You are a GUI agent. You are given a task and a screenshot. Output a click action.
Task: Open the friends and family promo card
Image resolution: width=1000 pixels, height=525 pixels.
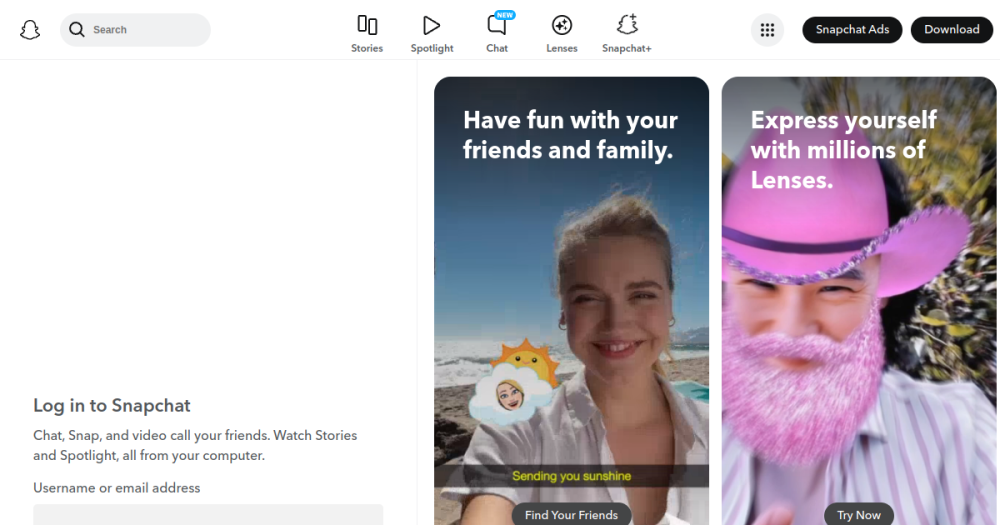(x=571, y=301)
